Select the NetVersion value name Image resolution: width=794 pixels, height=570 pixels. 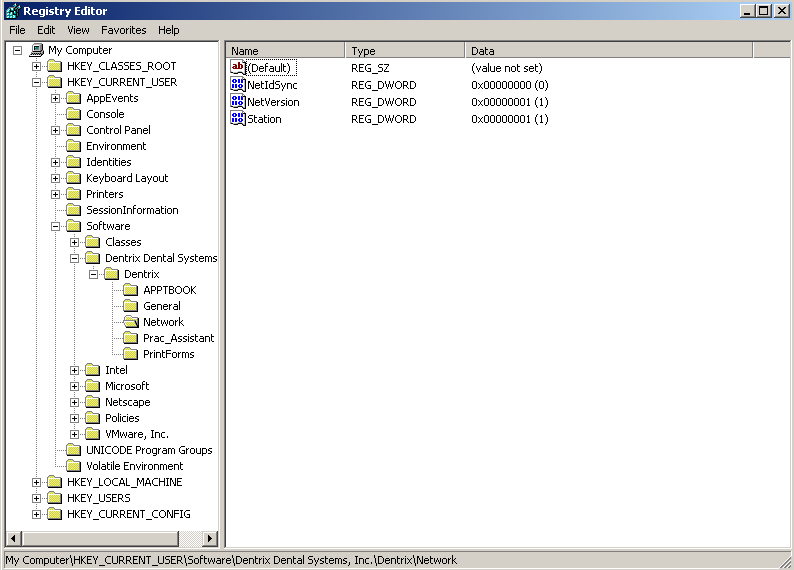[x=273, y=102]
